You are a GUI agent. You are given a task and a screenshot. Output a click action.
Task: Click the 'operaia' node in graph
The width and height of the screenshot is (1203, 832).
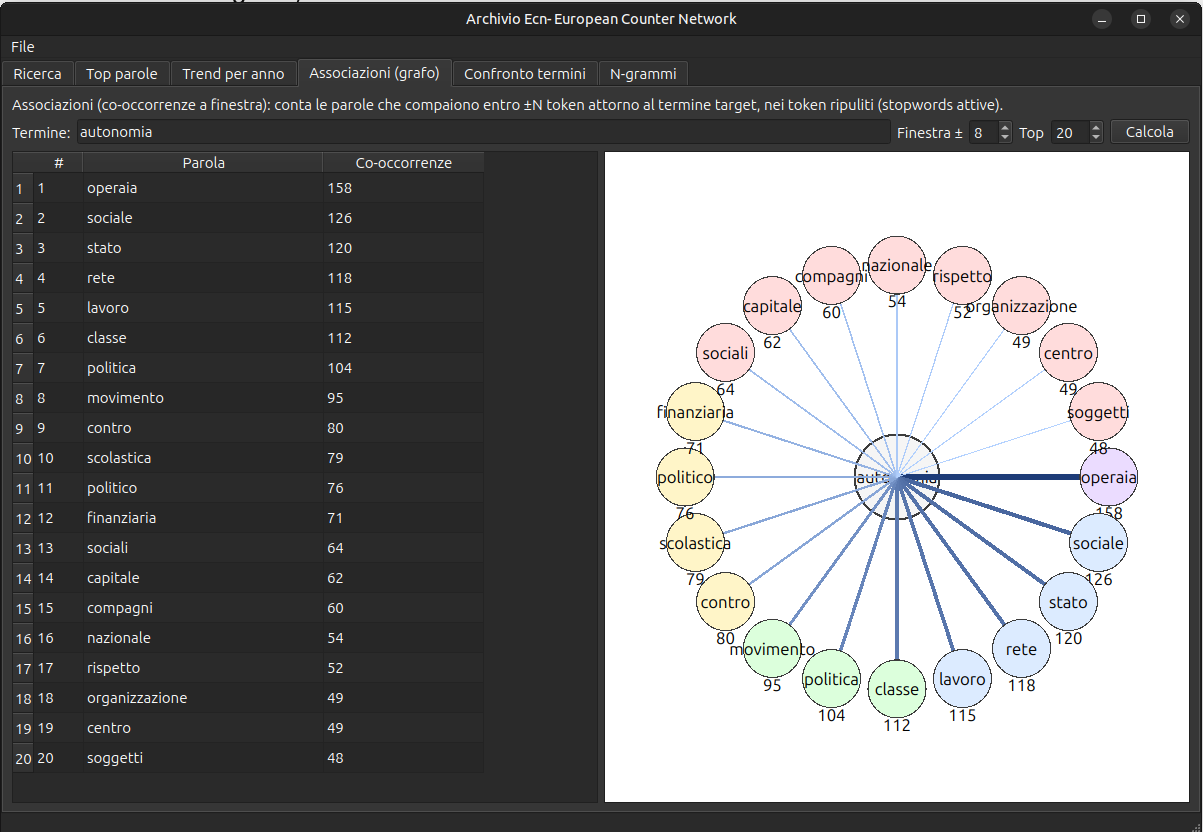point(1109,477)
